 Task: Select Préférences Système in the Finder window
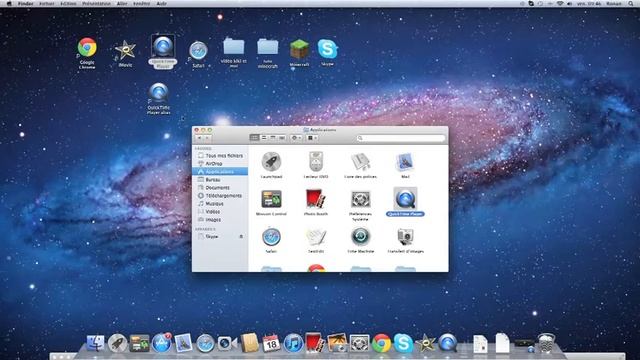(x=360, y=199)
